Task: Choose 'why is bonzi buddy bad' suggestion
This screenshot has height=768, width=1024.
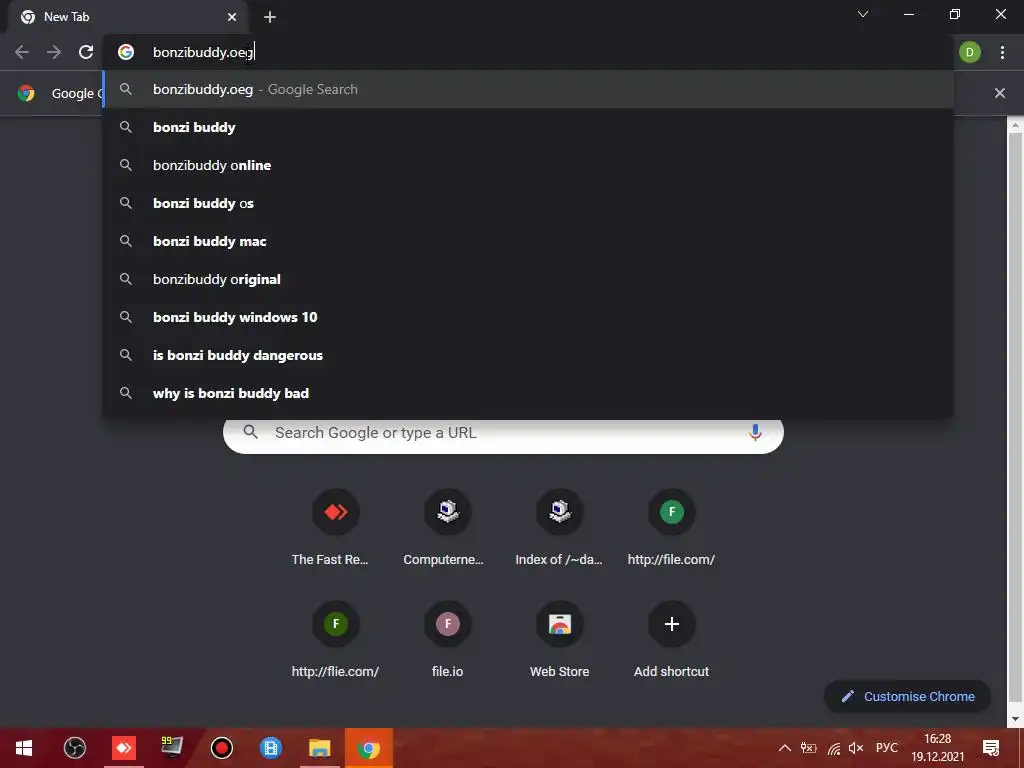Action: click(x=528, y=393)
